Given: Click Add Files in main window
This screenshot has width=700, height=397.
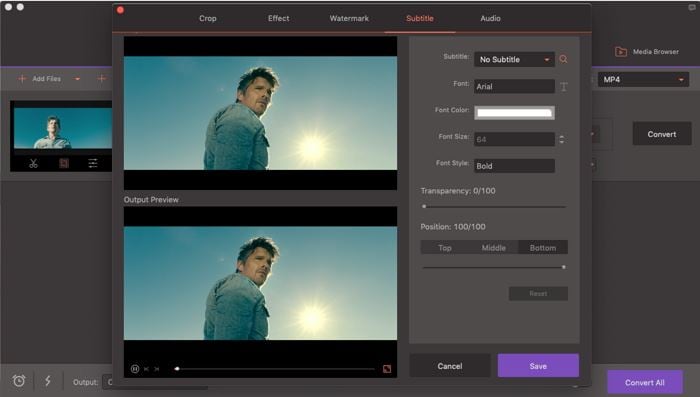Looking at the screenshot, I should pyautogui.click(x=40, y=79).
